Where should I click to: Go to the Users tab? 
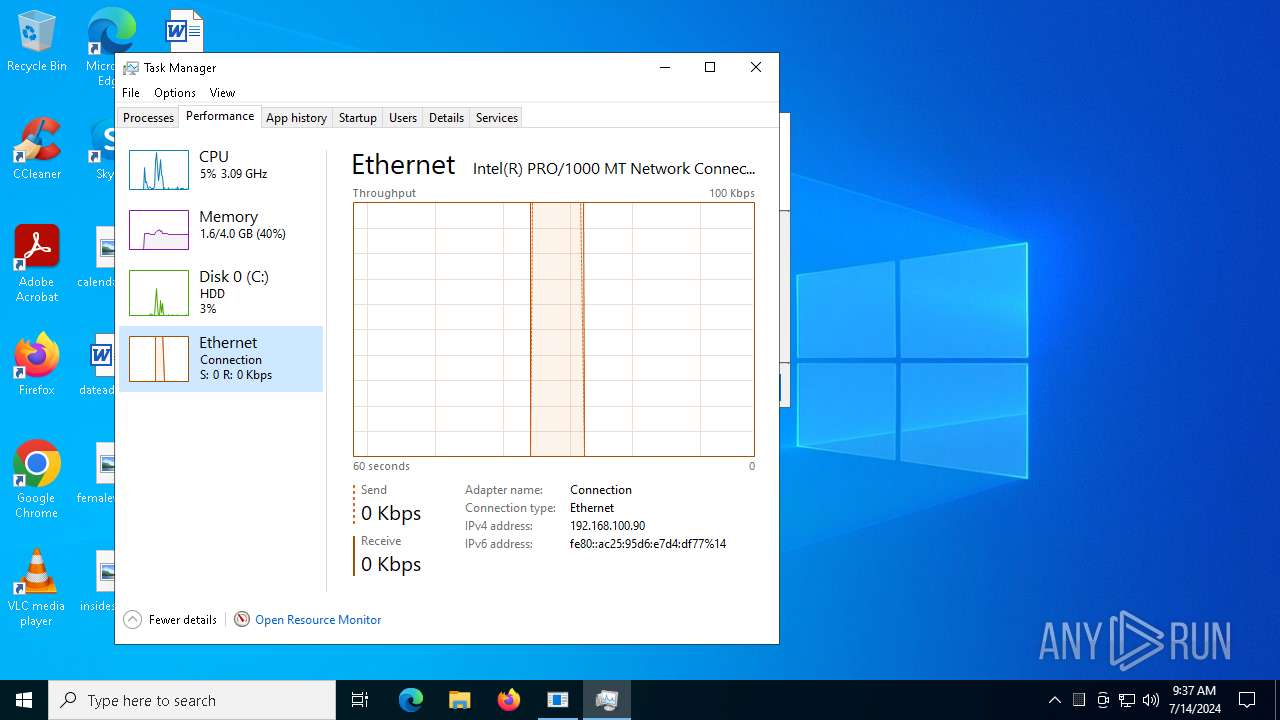(x=403, y=118)
